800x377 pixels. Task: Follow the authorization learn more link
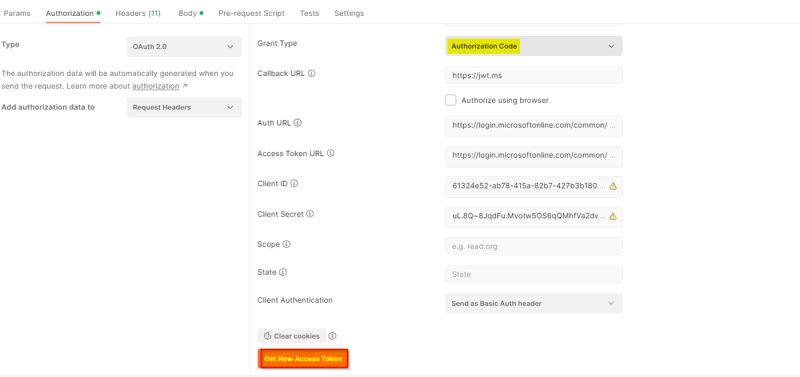[x=156, y=86]
